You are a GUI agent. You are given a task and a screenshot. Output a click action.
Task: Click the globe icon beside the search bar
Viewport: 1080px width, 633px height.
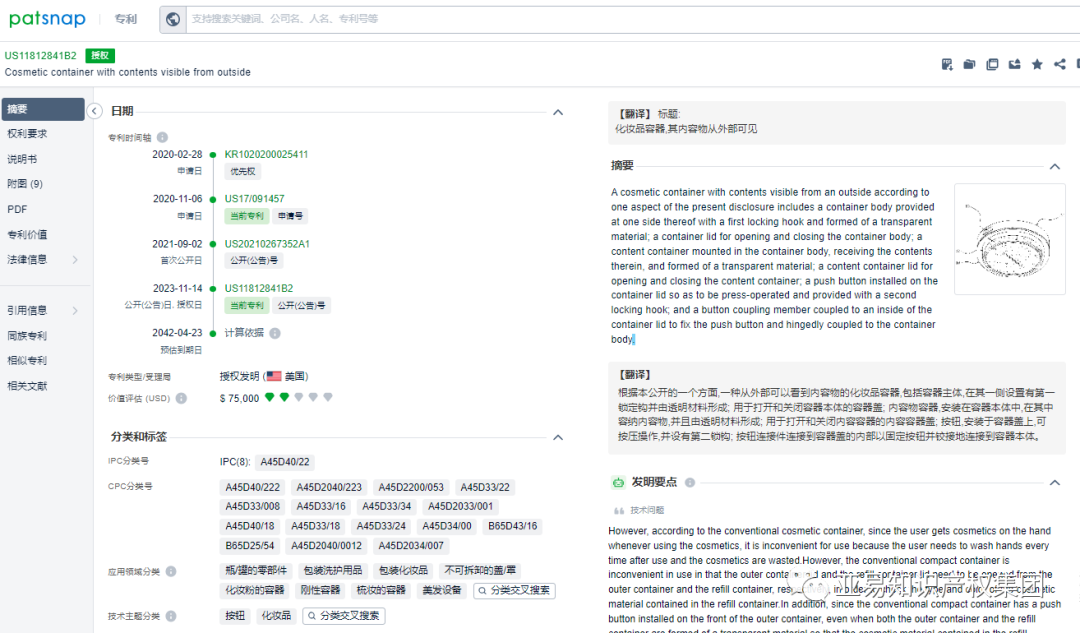coord(173,18)
